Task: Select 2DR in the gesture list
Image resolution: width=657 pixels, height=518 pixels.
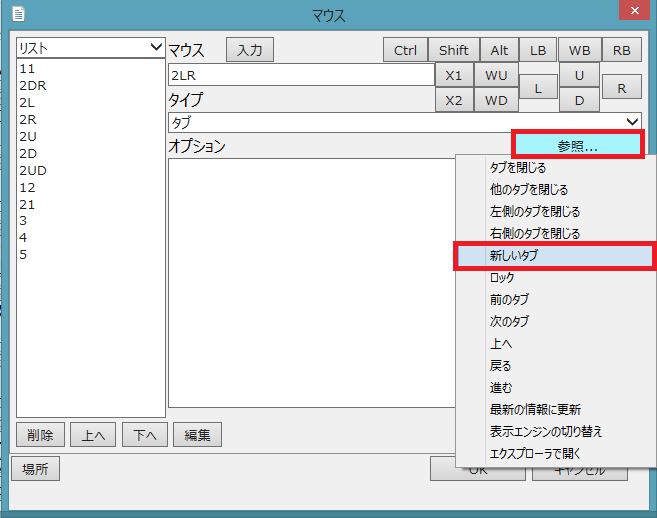Action: (x=33, y=86)
